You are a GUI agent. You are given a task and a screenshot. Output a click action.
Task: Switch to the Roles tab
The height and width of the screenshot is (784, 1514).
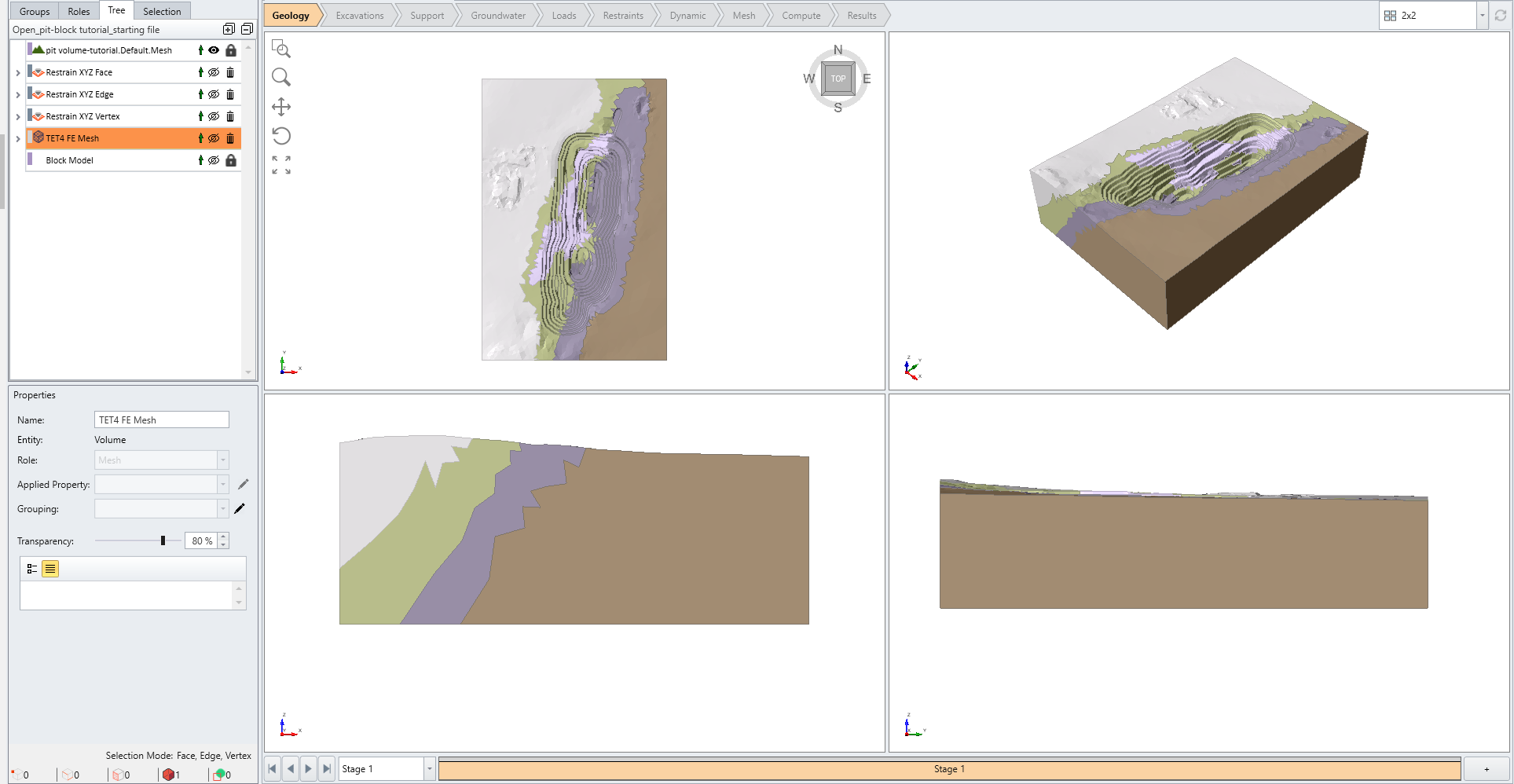[79, 11]
